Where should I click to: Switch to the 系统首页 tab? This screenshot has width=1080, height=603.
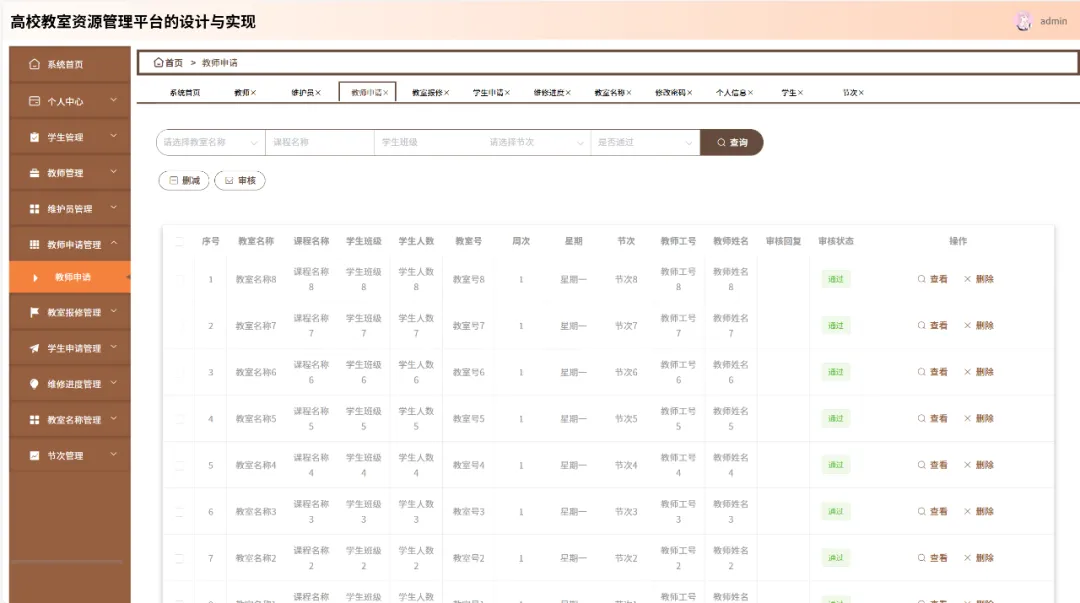[185, 92]
